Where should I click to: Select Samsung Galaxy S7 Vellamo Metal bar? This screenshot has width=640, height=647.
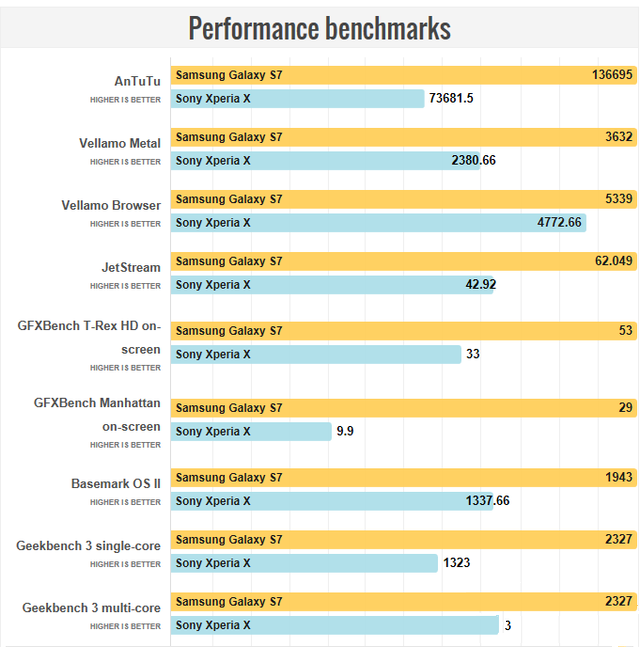point(404,137)
